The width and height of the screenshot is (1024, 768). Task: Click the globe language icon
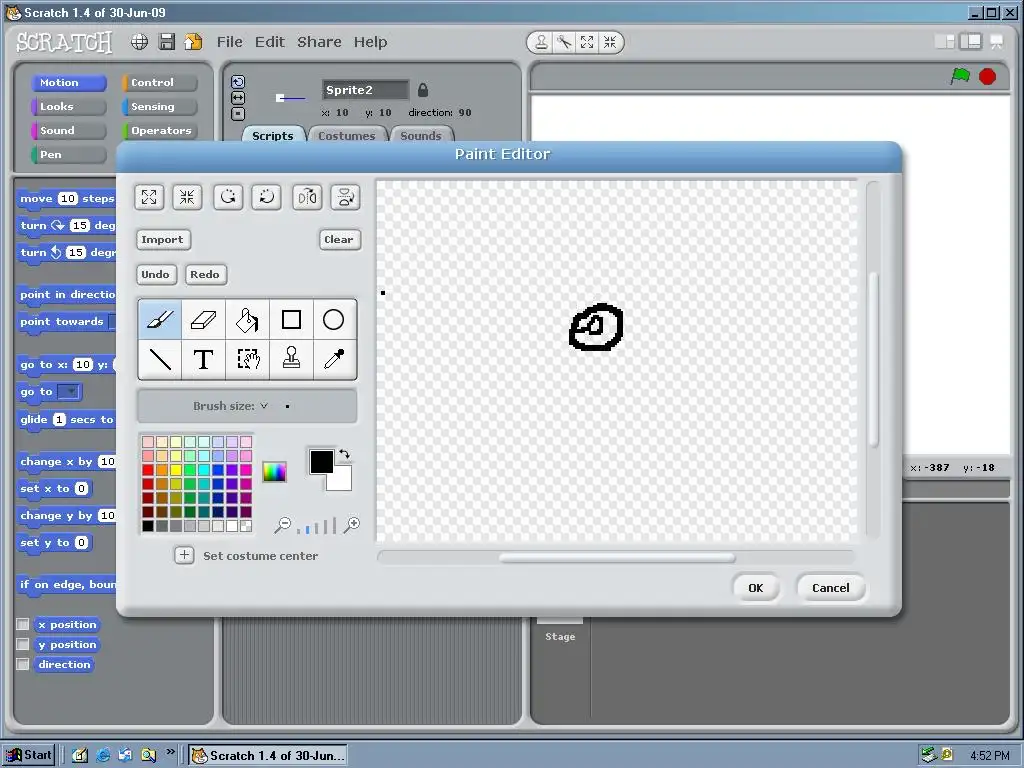coord(139,42)
